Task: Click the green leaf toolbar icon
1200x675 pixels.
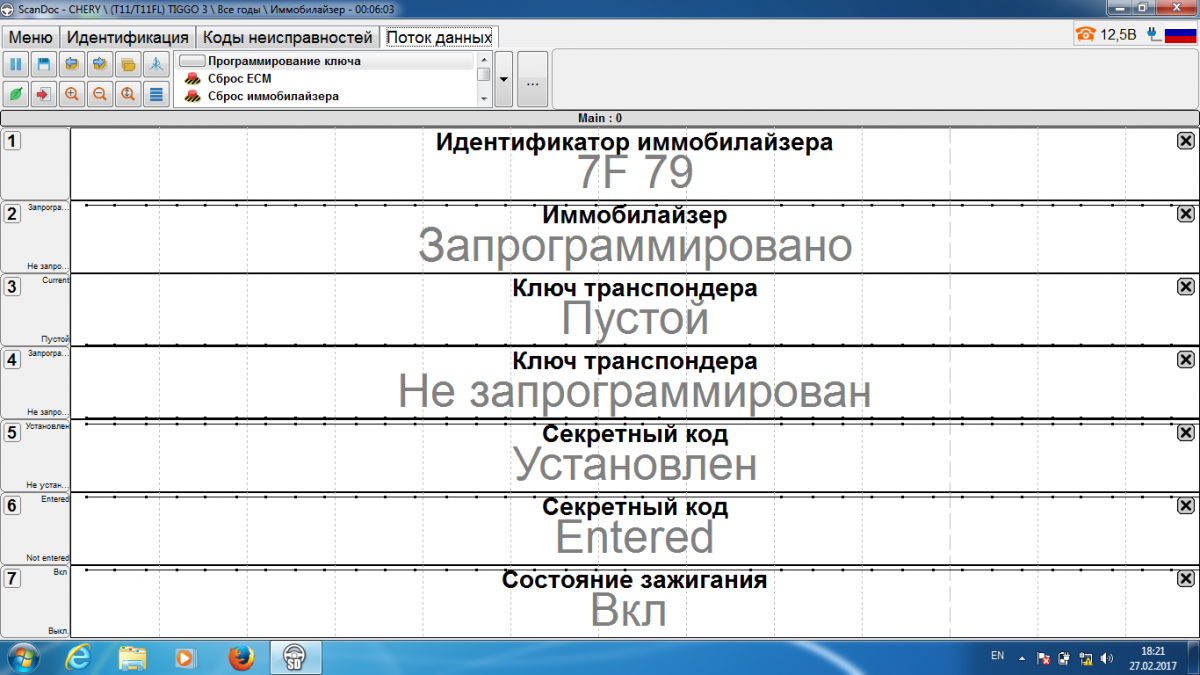Action: pyautogui.click(x=17, y=94)
